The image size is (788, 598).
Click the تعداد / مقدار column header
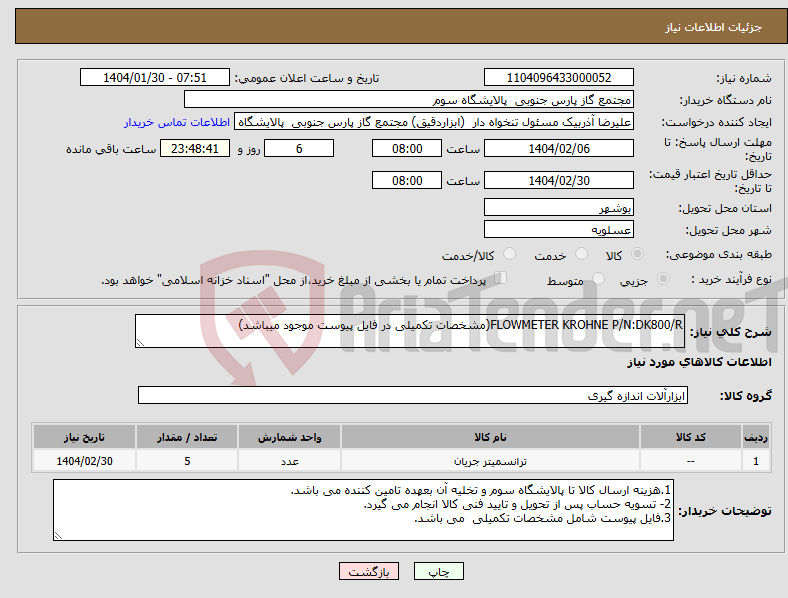187,437
